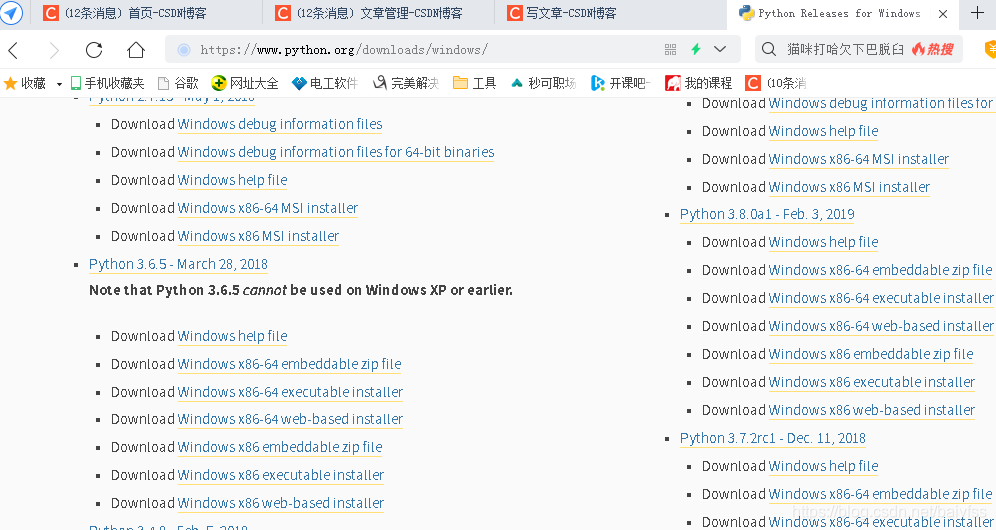Open the browser home page icon
The height and width of the screenshot is (530, 996).
[x=135, y=50]
